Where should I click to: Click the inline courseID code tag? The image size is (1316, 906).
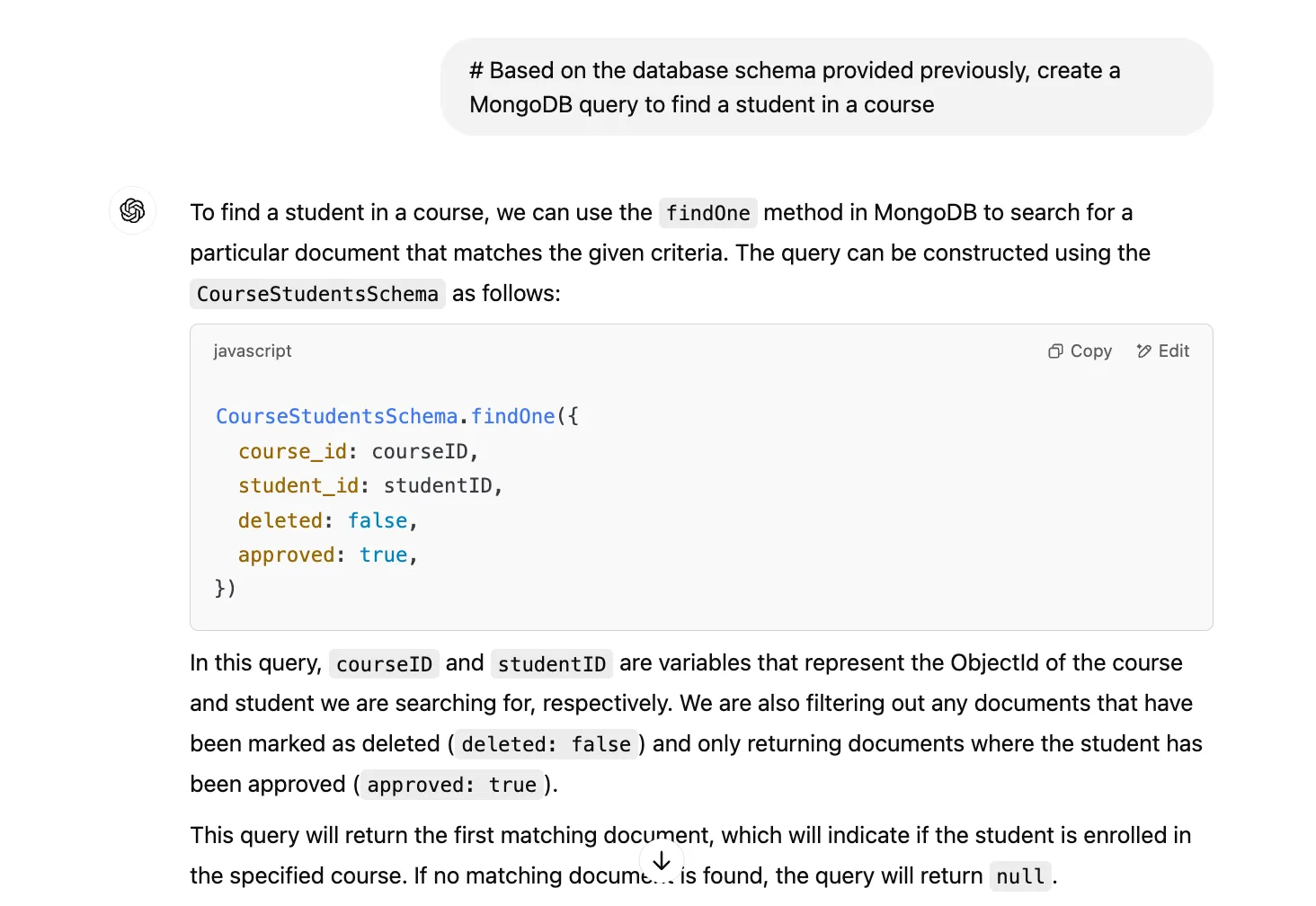coord(384,664)
